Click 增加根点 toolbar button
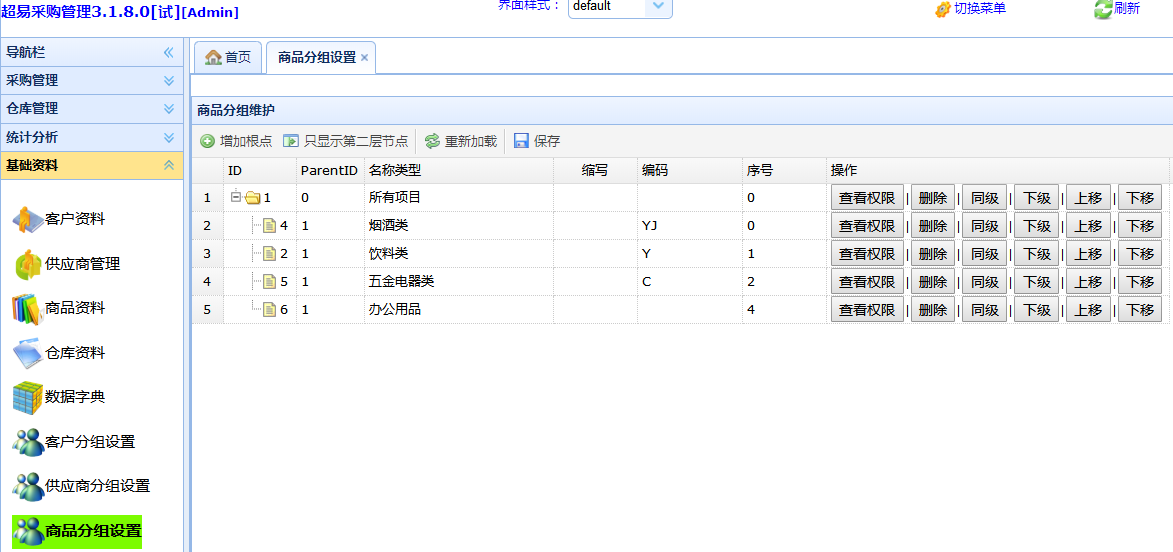Image resolution: width=1173 pixels, height=552 pixels. [236, 141]
